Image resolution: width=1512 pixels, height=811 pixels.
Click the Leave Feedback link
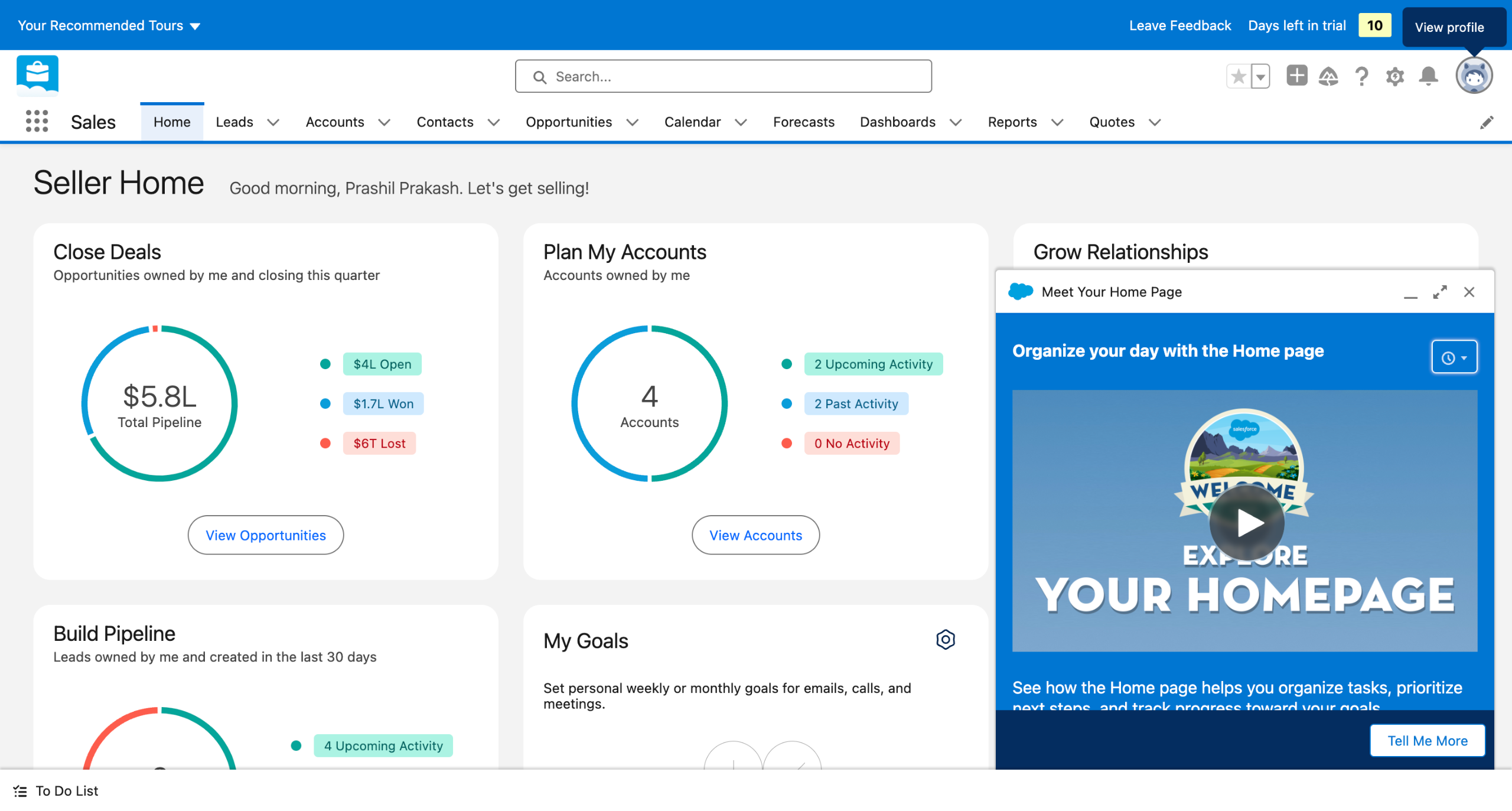click(x=1180, y=25)
